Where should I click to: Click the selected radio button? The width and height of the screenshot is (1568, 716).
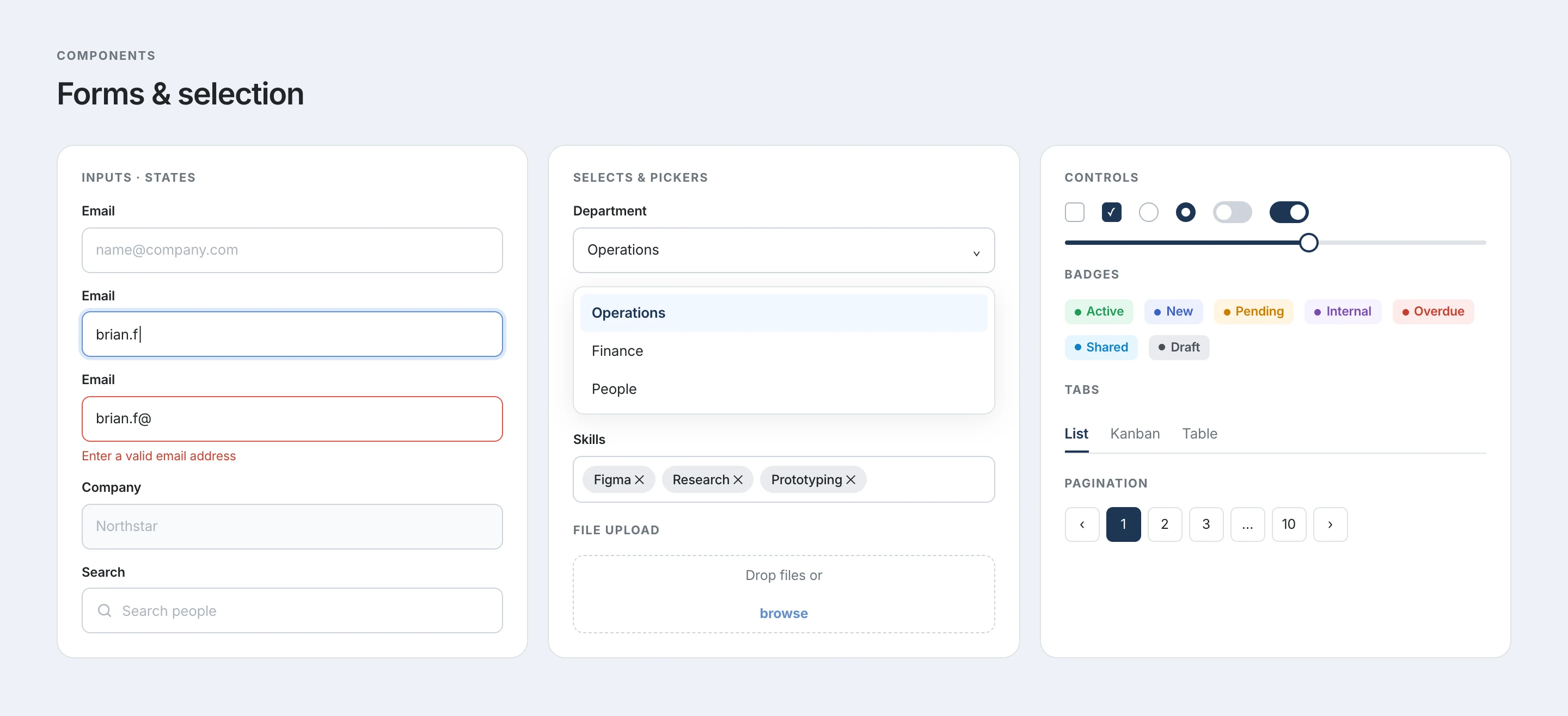[1185, 212]
